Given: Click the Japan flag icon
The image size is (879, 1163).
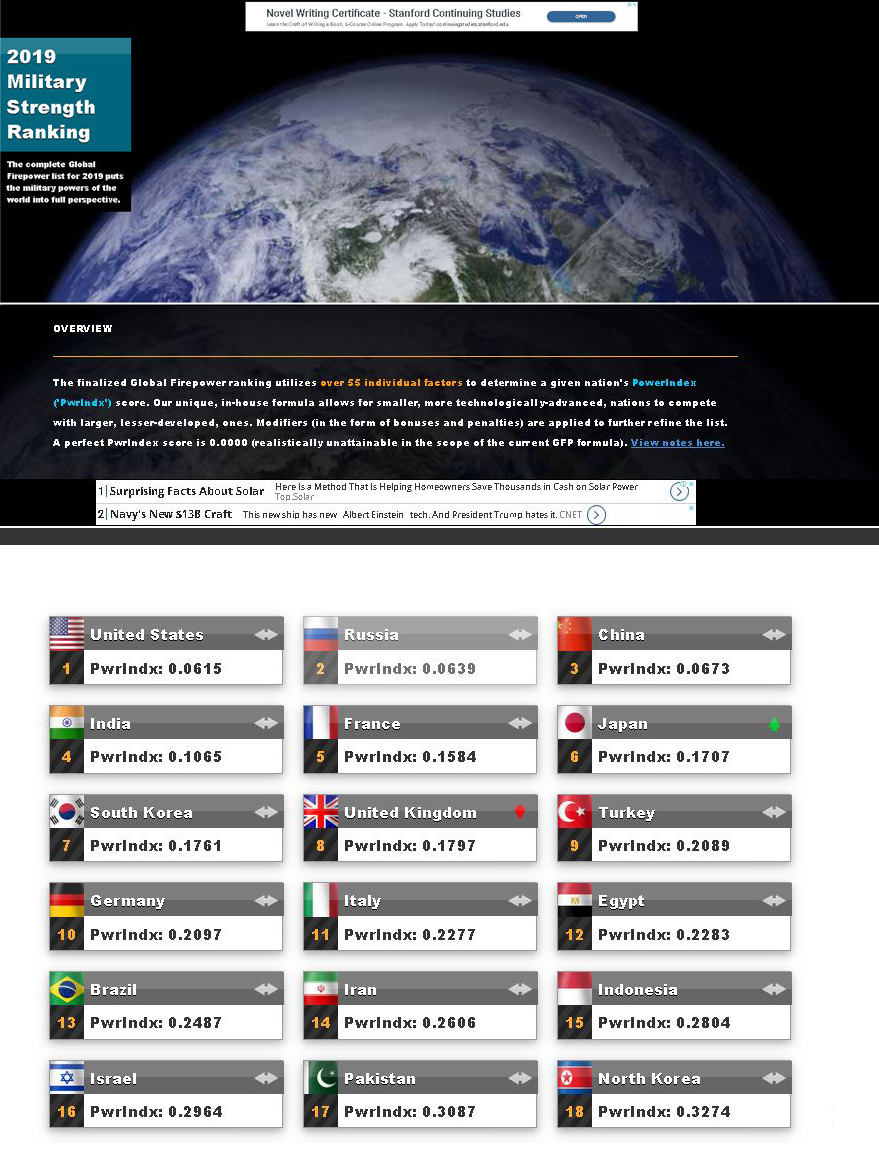Looking at the screenshot, I should click(575, 722).
